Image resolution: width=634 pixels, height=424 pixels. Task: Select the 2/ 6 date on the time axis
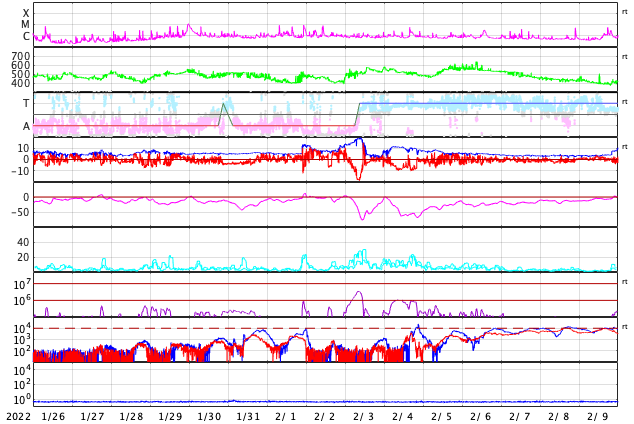481,417
